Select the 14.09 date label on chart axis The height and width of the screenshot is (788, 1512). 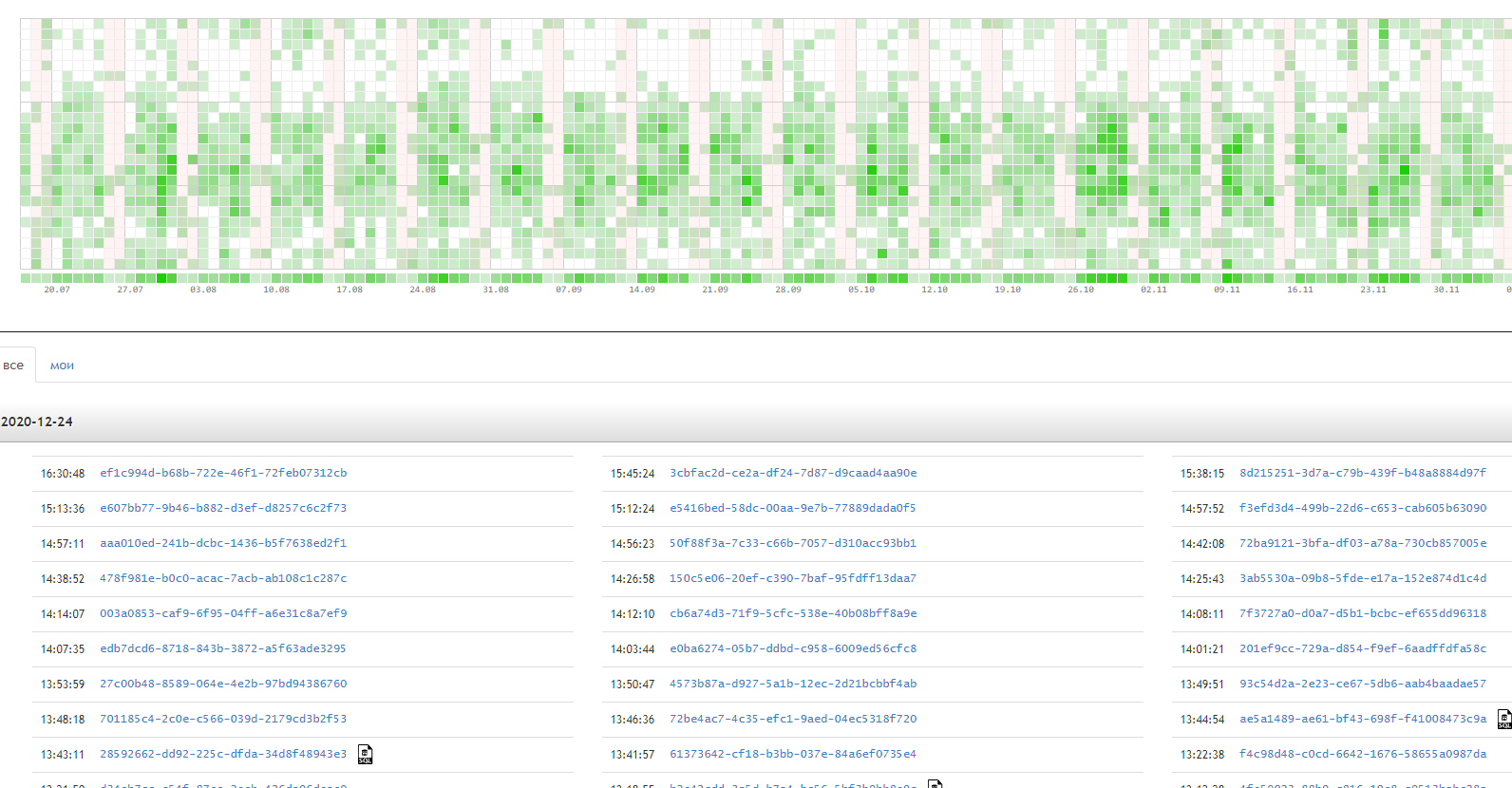[642, 290]
